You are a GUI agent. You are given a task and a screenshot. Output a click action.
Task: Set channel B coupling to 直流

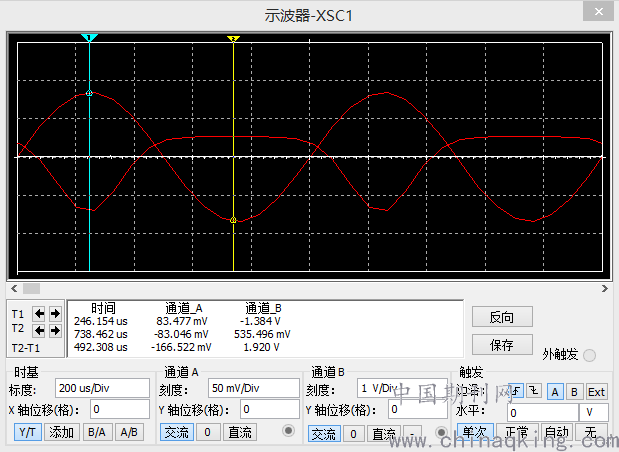[x=384, y=434]
